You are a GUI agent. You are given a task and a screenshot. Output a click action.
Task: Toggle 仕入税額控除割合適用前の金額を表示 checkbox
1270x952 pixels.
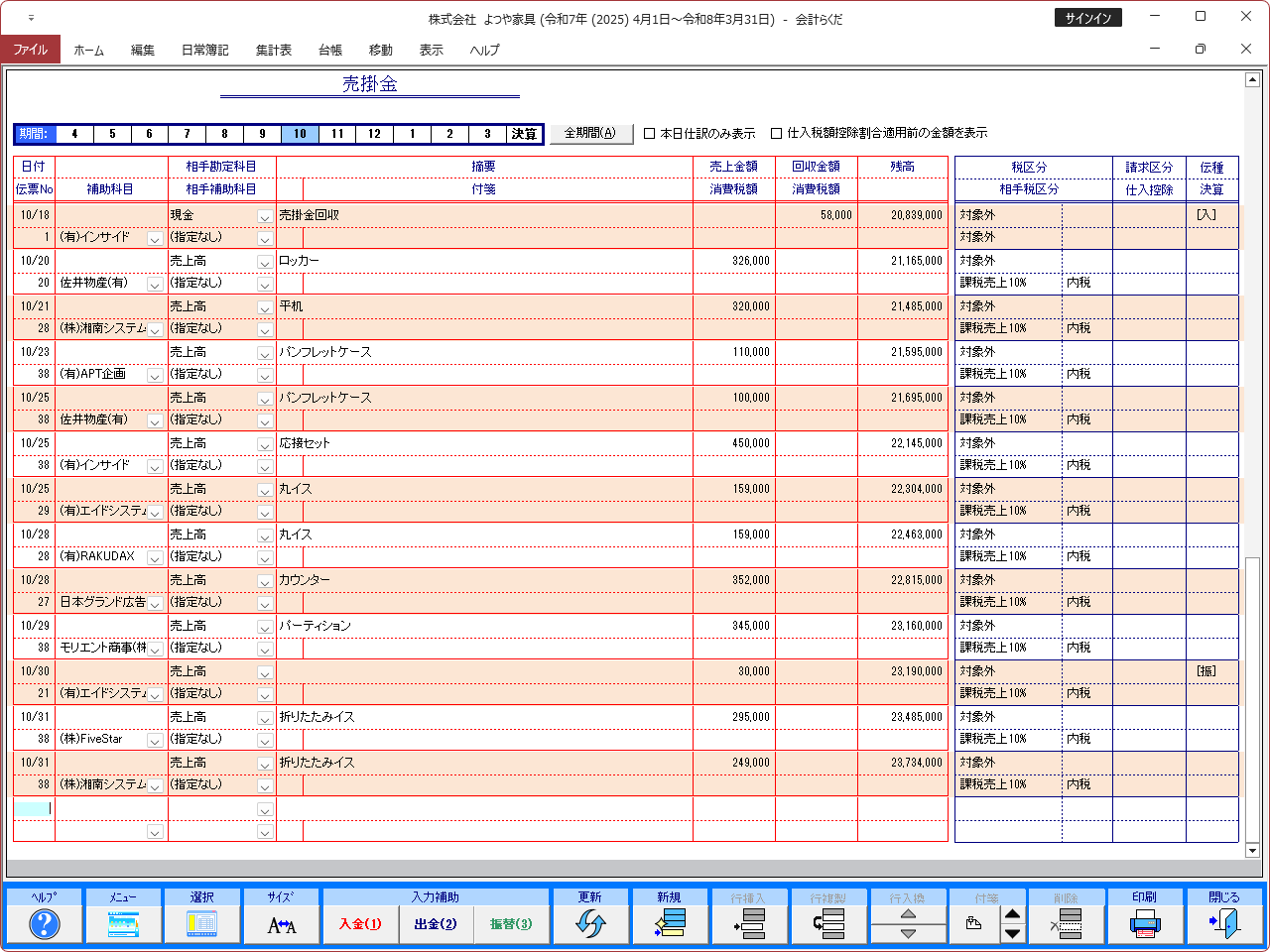(x=777, y=134)
